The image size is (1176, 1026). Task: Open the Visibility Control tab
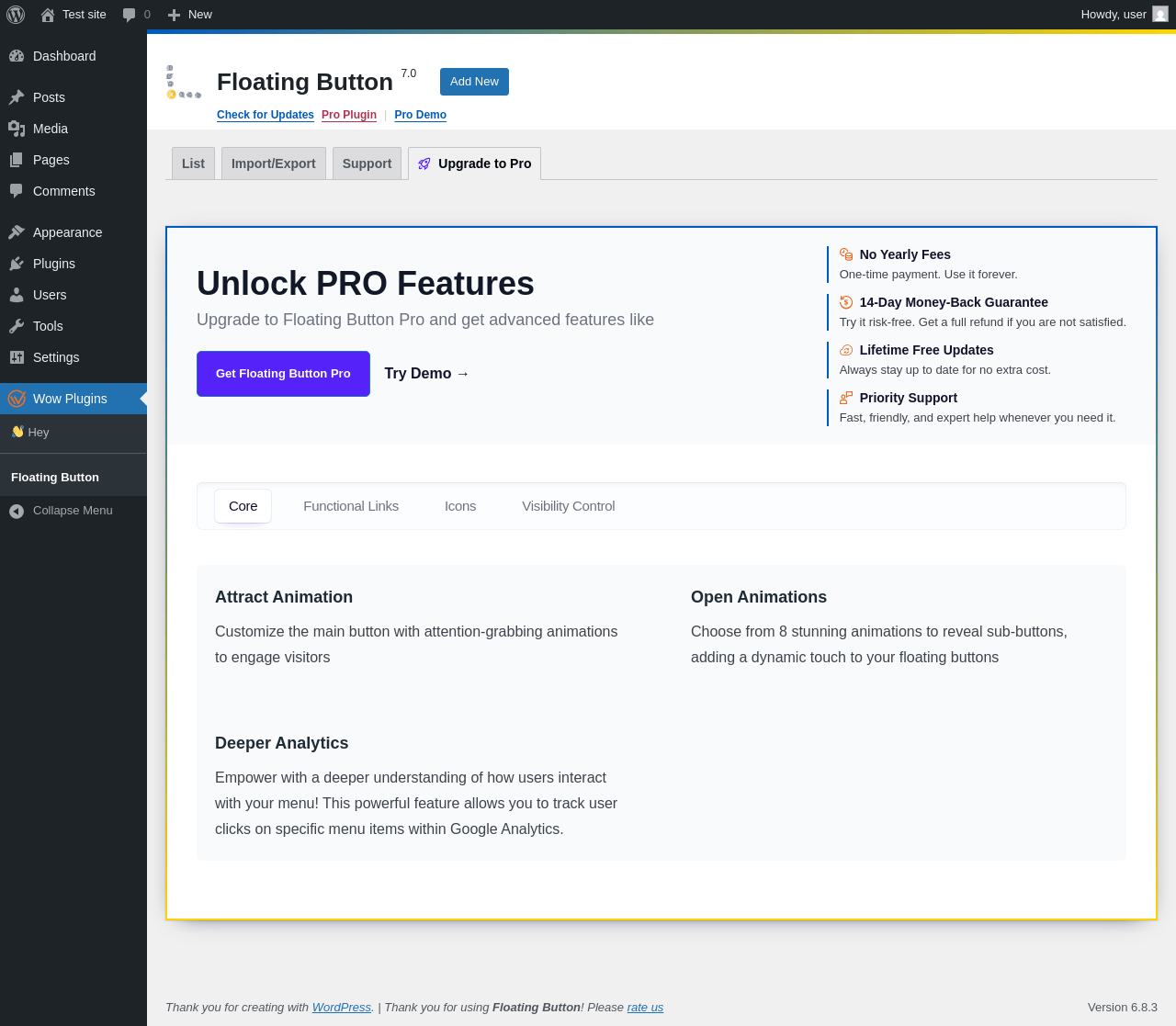click(x=569, y=506)
